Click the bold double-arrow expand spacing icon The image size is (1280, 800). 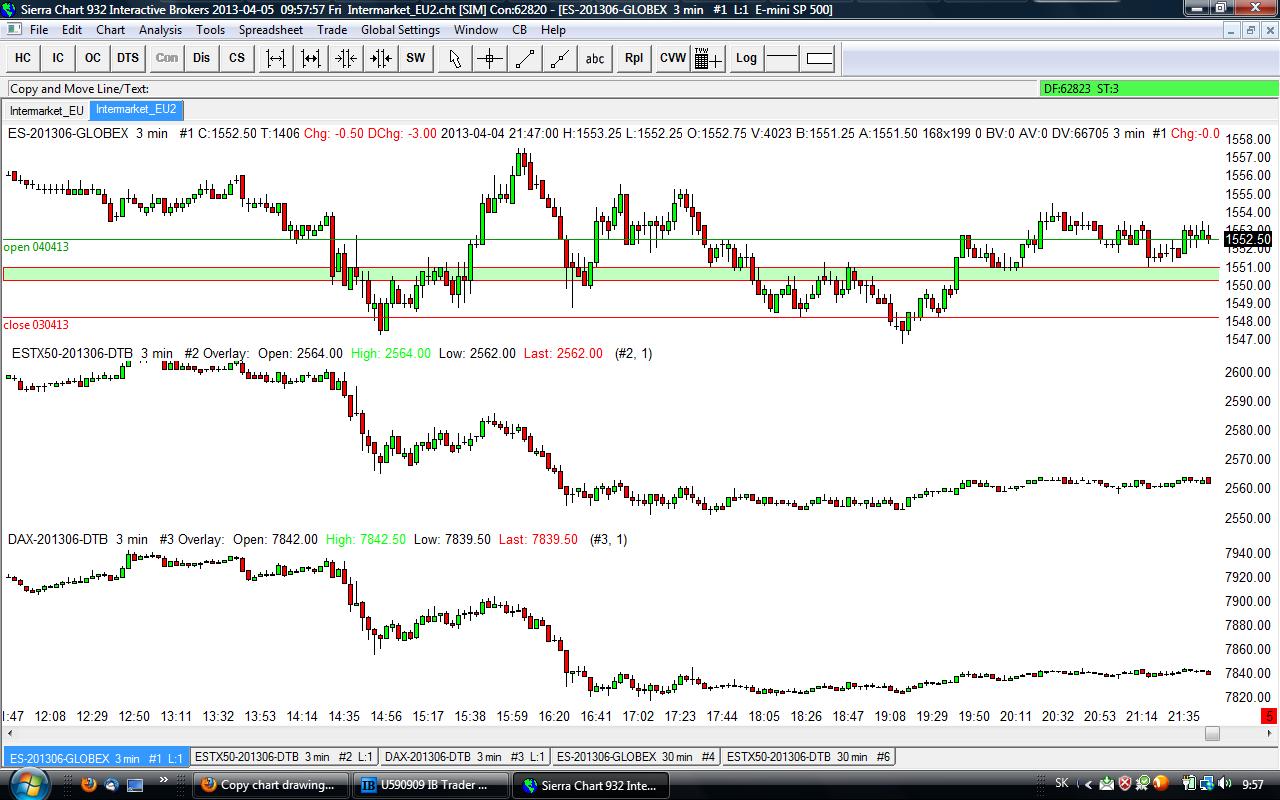[311, 58]
